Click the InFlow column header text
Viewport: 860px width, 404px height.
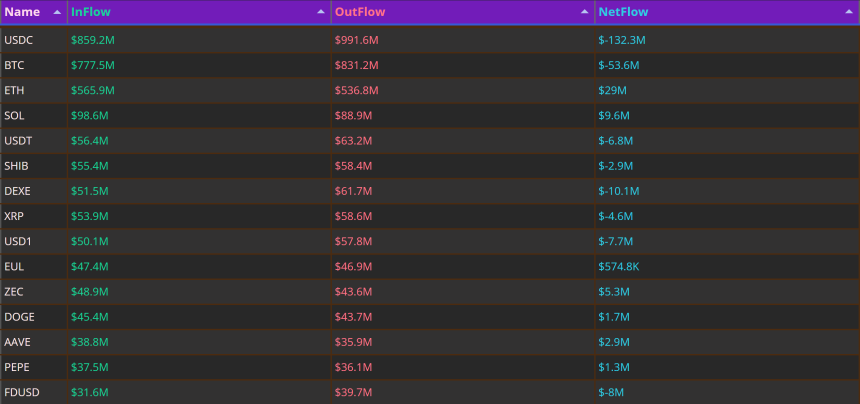pyautogui.click(x=90, y=12)
